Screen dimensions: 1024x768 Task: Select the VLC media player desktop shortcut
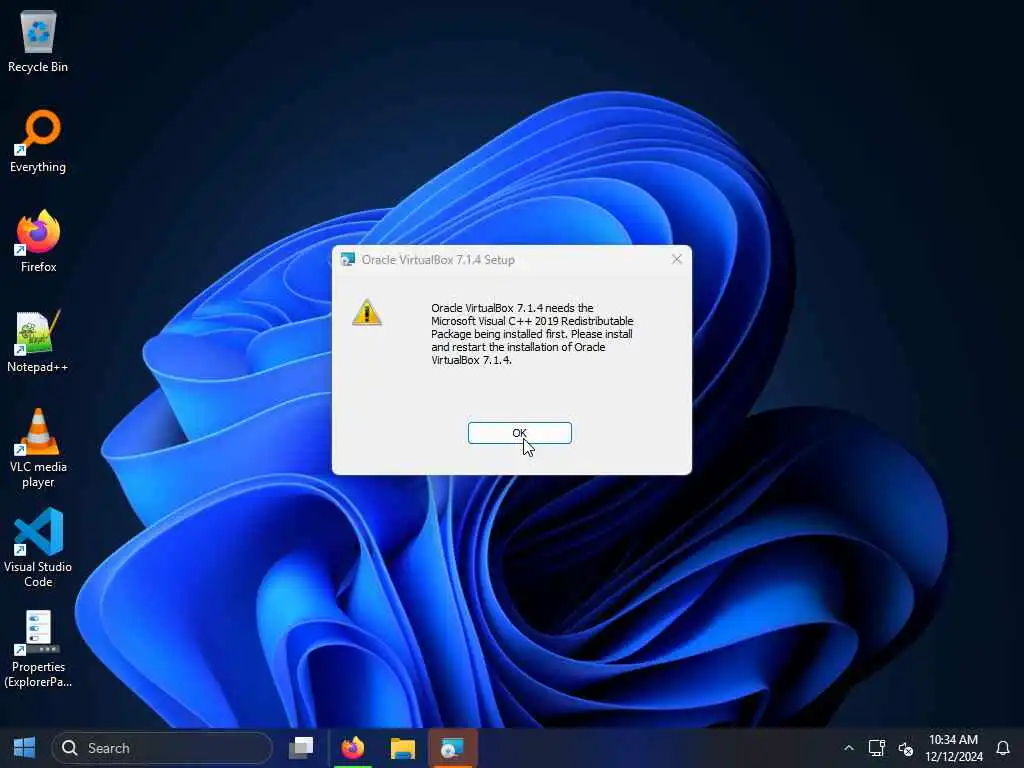[x=38, y=449]
